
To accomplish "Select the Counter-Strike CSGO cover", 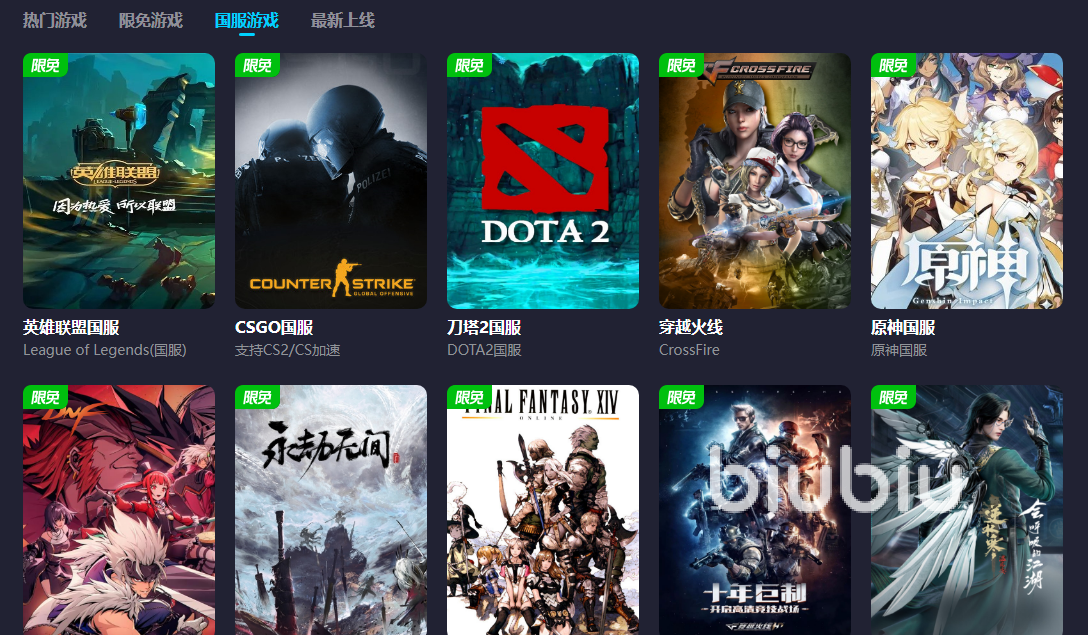I will [x=331, y=181].
